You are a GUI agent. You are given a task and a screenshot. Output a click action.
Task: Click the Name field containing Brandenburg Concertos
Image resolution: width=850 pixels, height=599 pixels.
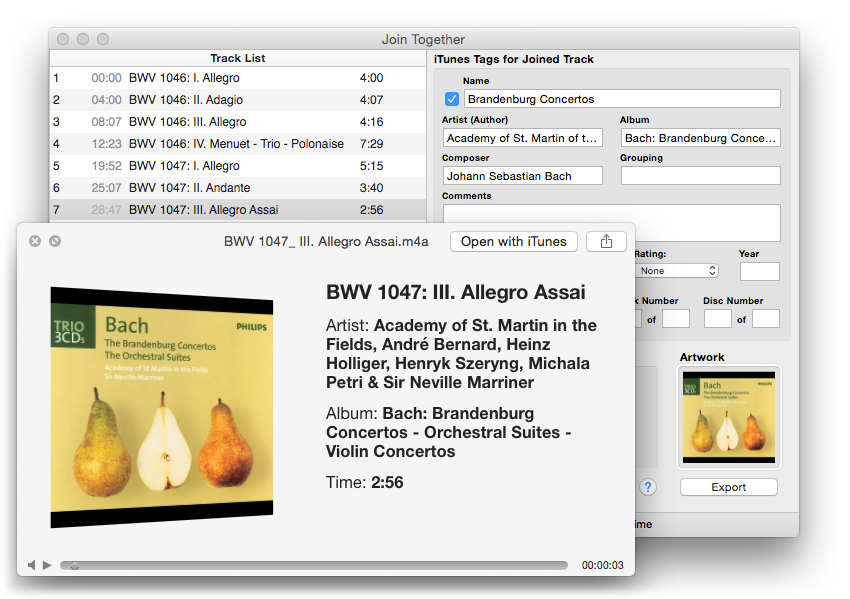[x=622, y=99]
